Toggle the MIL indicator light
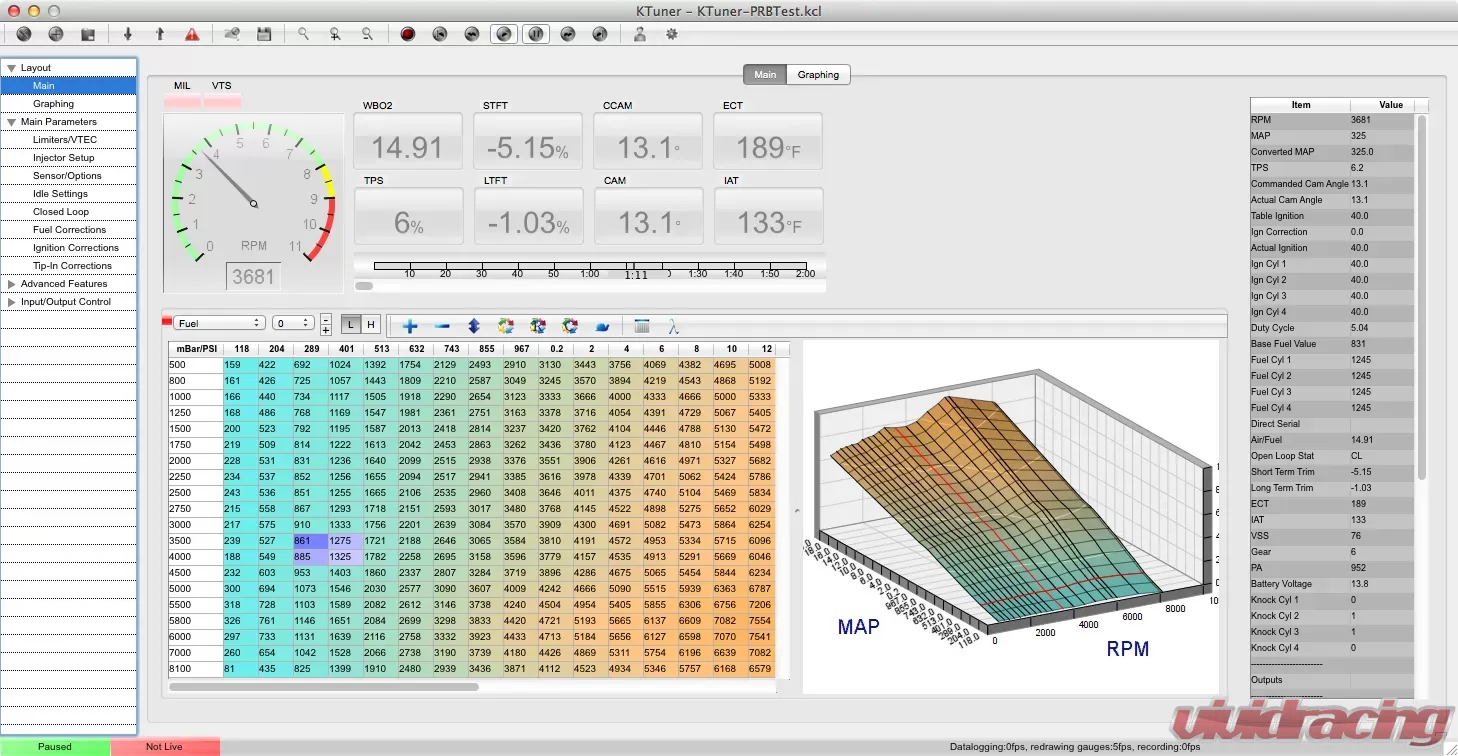 coord(182,101)
